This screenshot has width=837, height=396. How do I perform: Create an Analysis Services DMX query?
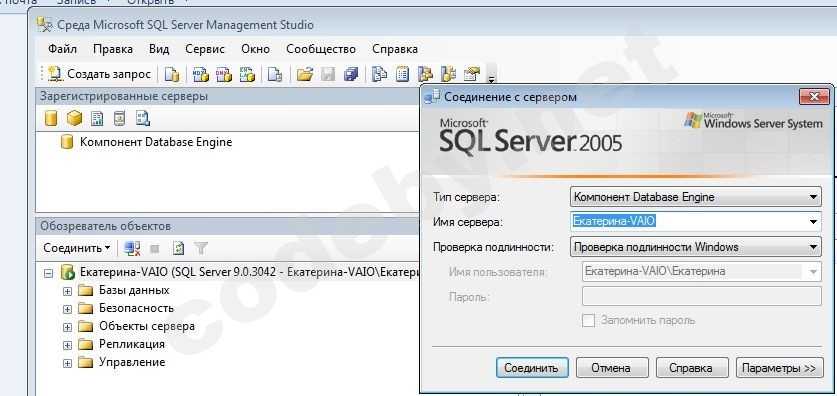coord(224,74)
